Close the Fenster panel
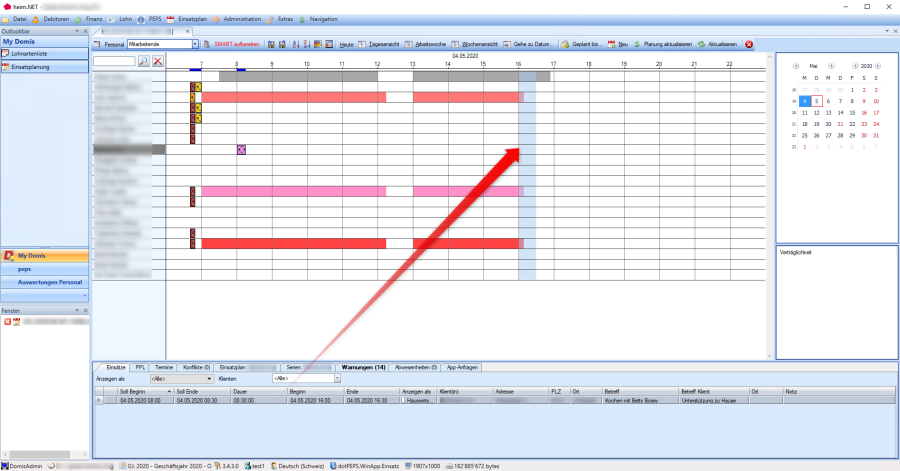The image size is (900, 471). point(86,310)
